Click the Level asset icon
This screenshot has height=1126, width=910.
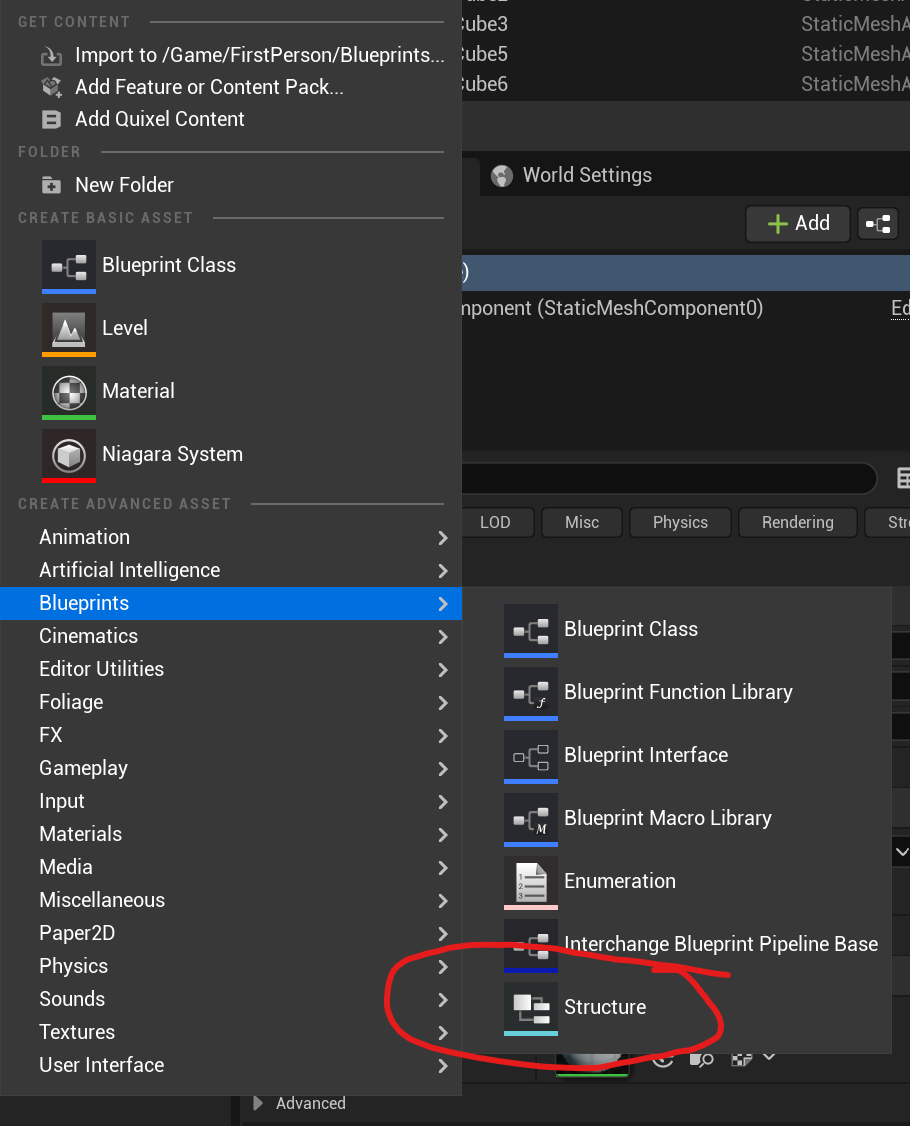[69, 330]
